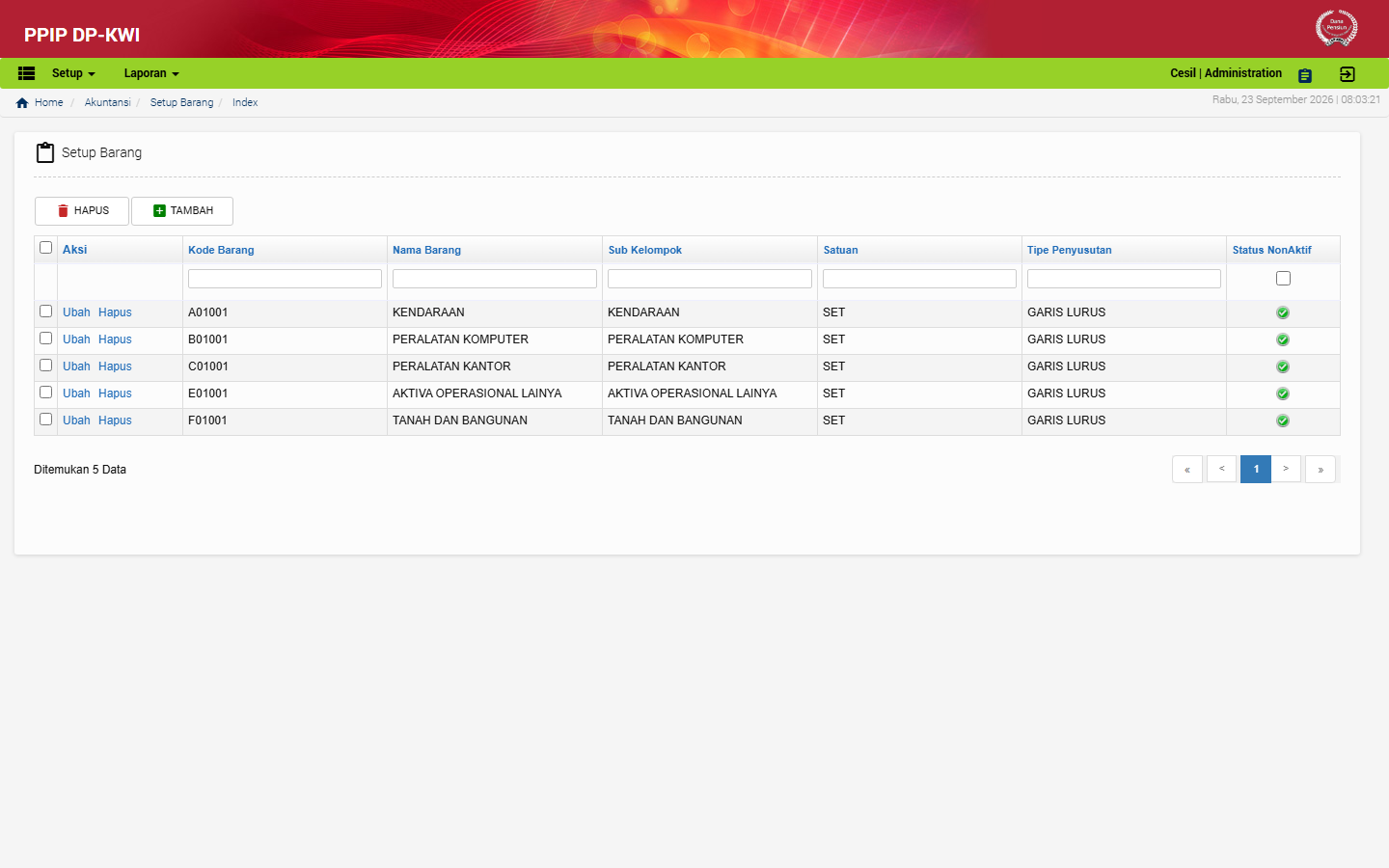
Task: Click the TAMBAH button to add an item
Action: coord(182,211)
